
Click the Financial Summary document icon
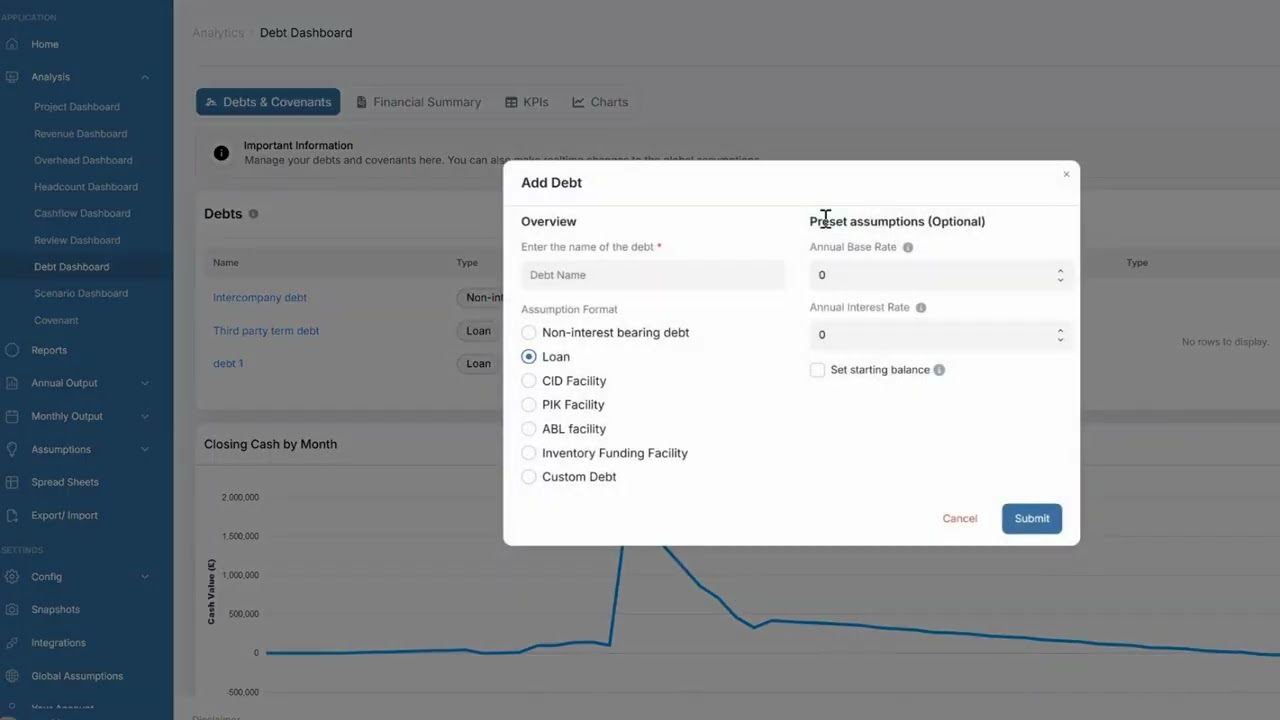pos(362,102)
